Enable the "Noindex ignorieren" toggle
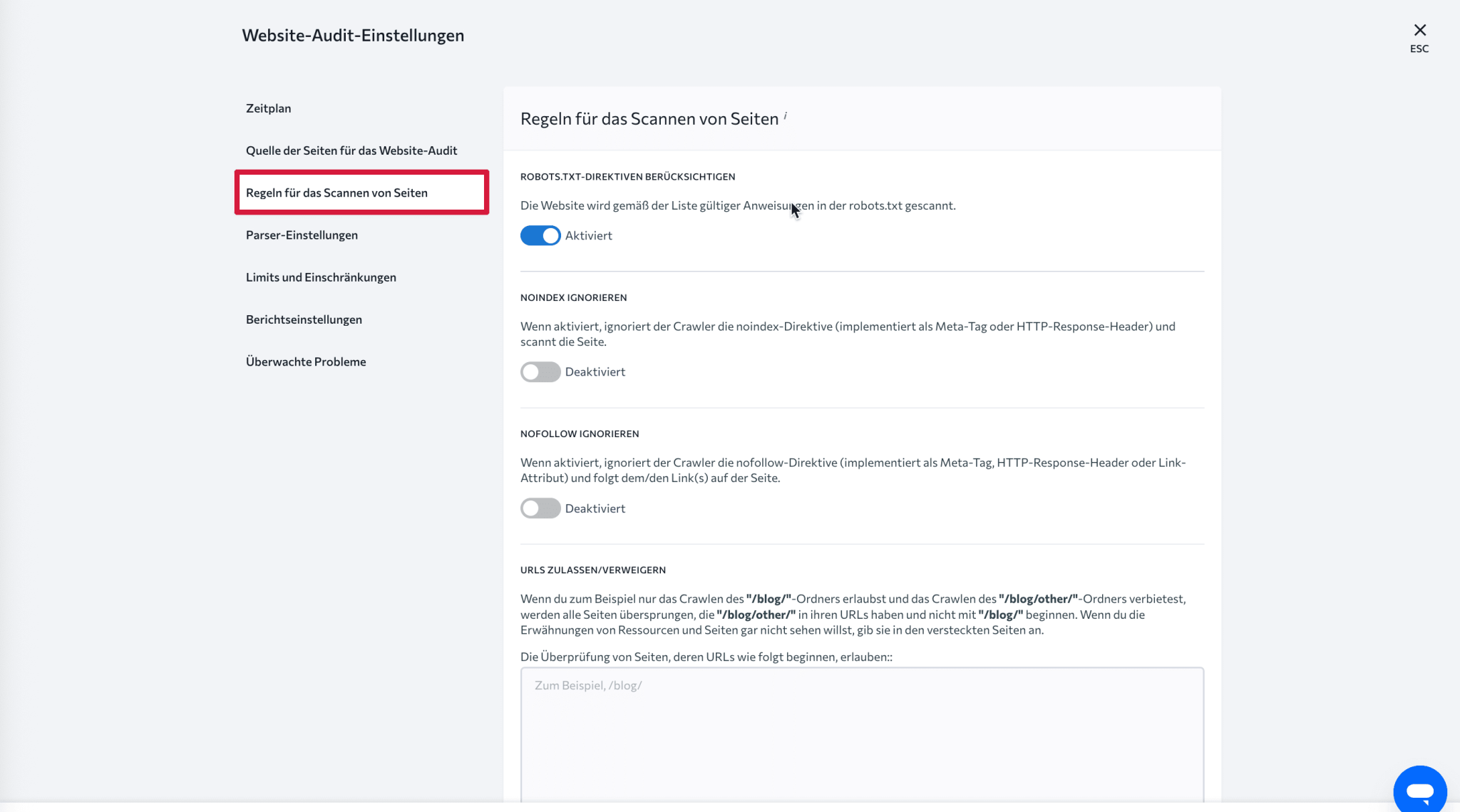Image resolution: width=1460 pixels, height=812 pixels. tap(540, 371)
